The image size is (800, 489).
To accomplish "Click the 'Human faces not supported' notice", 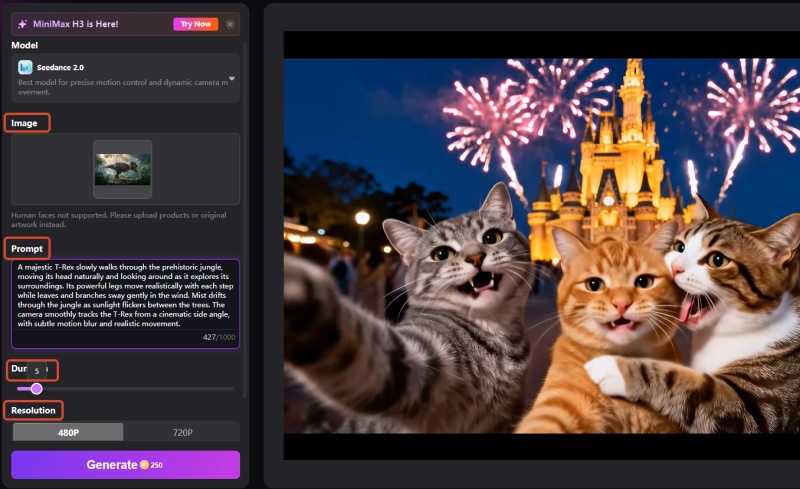I will click(119, 219).
